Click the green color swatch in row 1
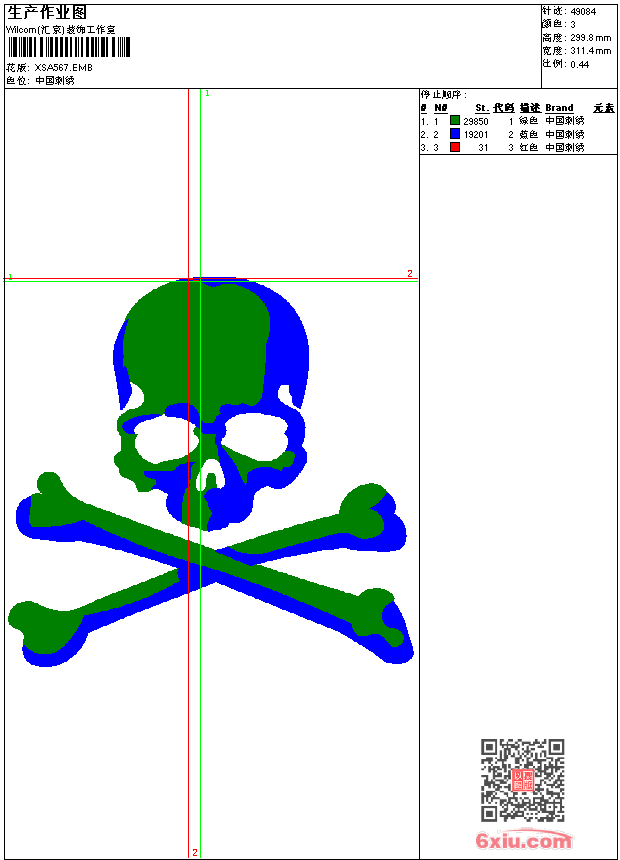 pos(455,121)
